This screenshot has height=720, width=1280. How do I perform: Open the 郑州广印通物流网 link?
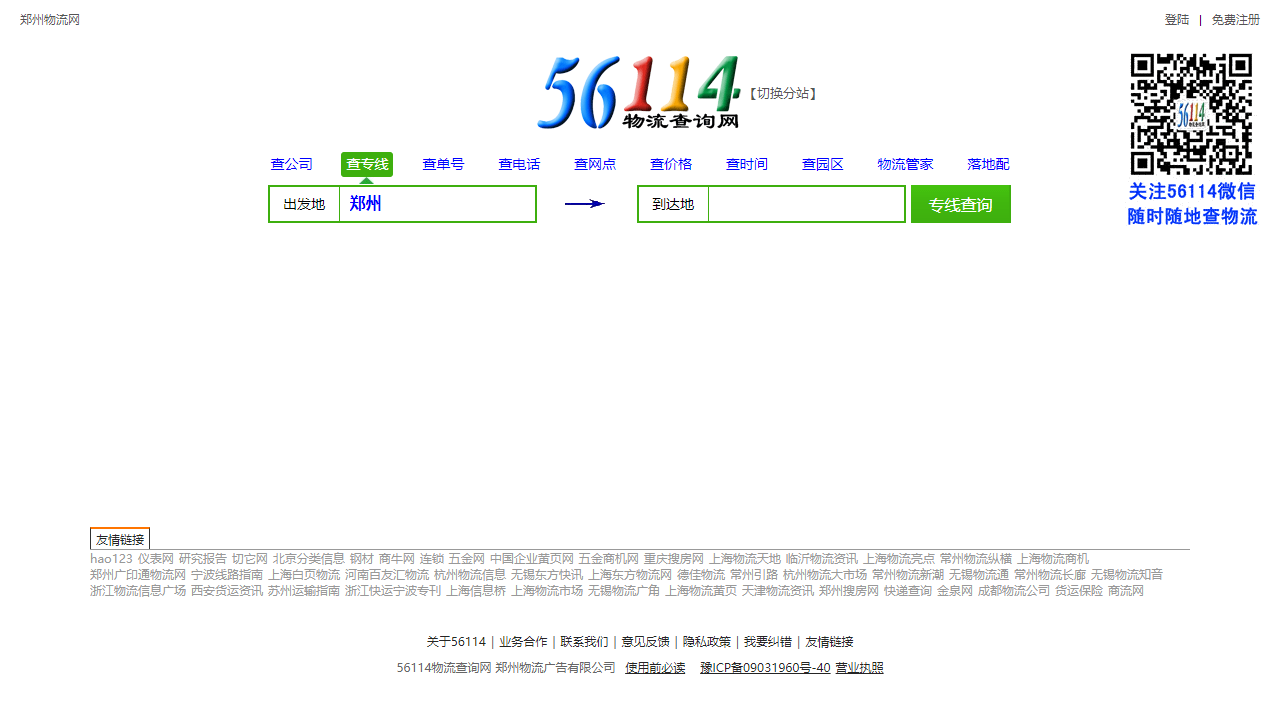tap(138, 575)
